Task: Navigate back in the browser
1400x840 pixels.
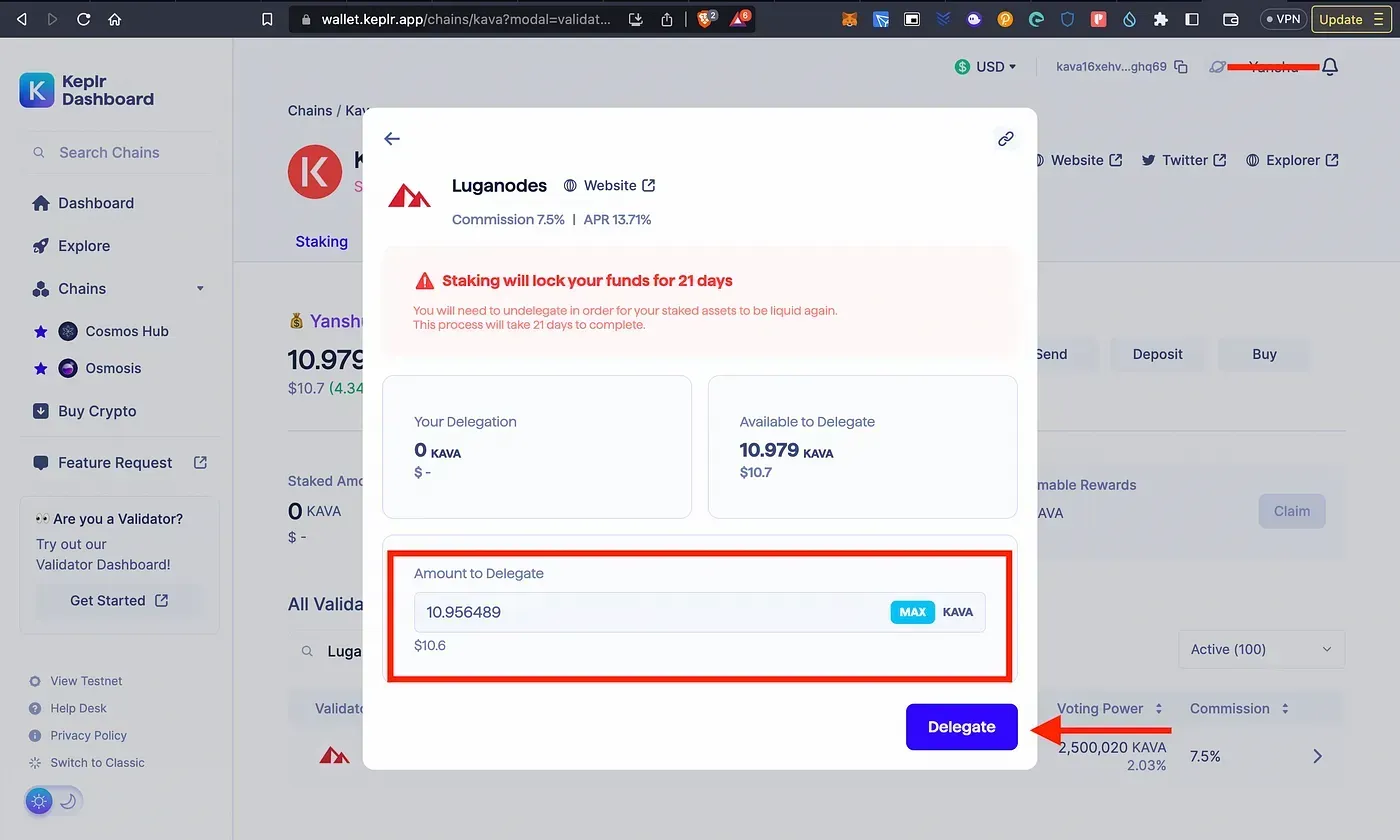Action: tap(22, 19)
